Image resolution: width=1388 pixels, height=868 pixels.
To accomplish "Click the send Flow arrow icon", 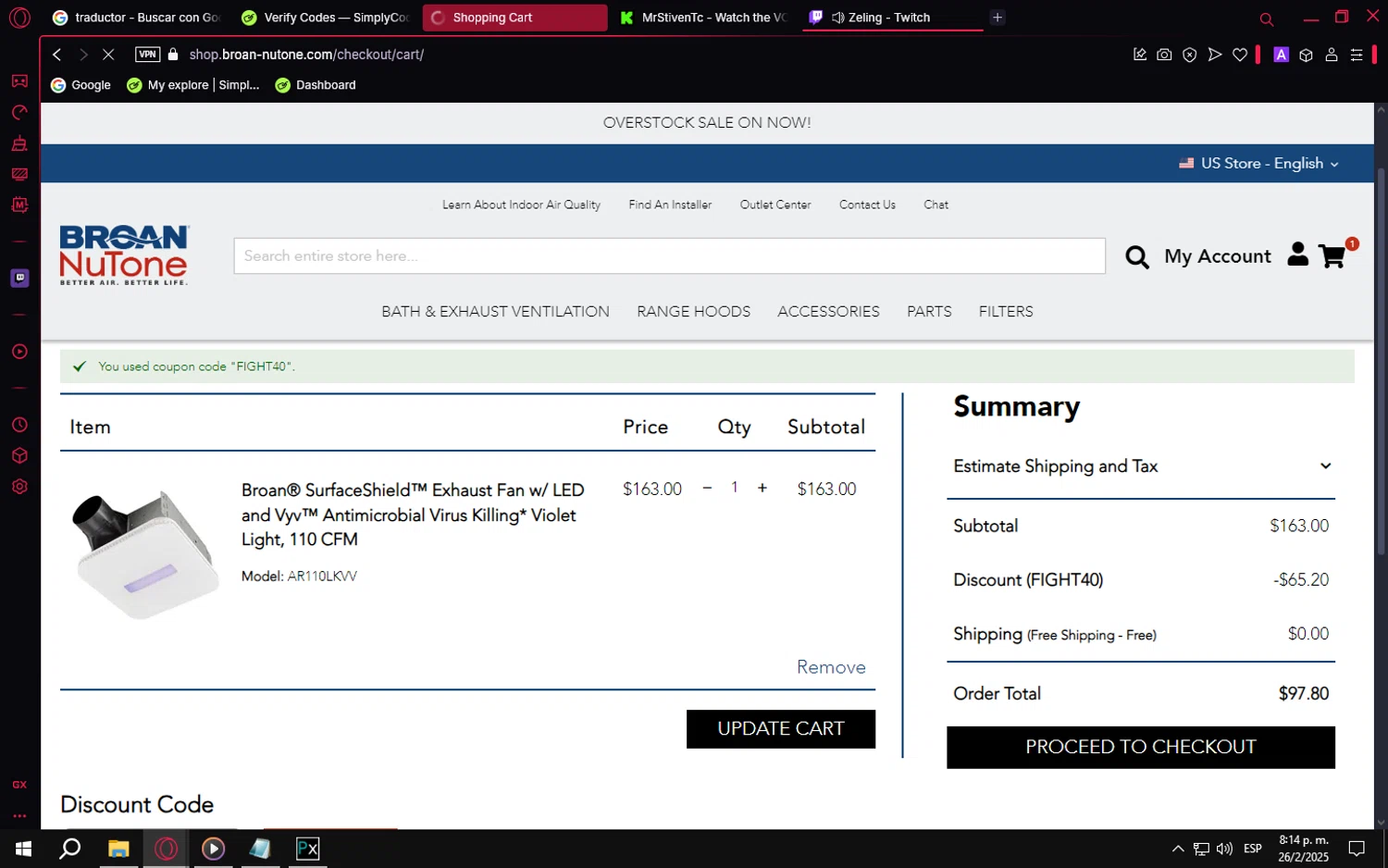I will 1215,55.
